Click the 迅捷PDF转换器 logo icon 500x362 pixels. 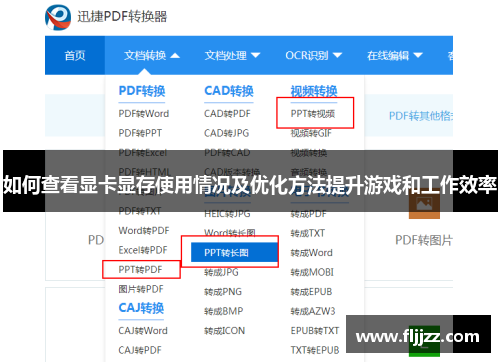coord(58,17)
